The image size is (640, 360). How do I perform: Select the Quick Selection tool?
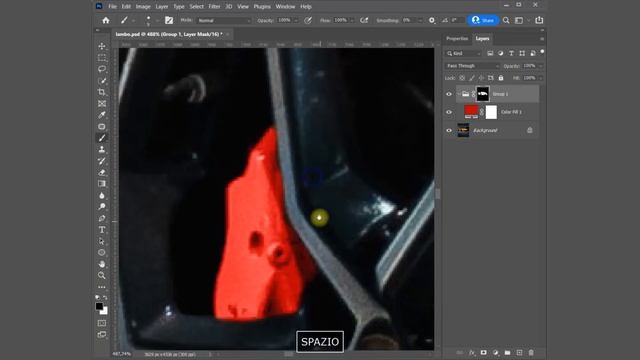[x=102, y=81]
